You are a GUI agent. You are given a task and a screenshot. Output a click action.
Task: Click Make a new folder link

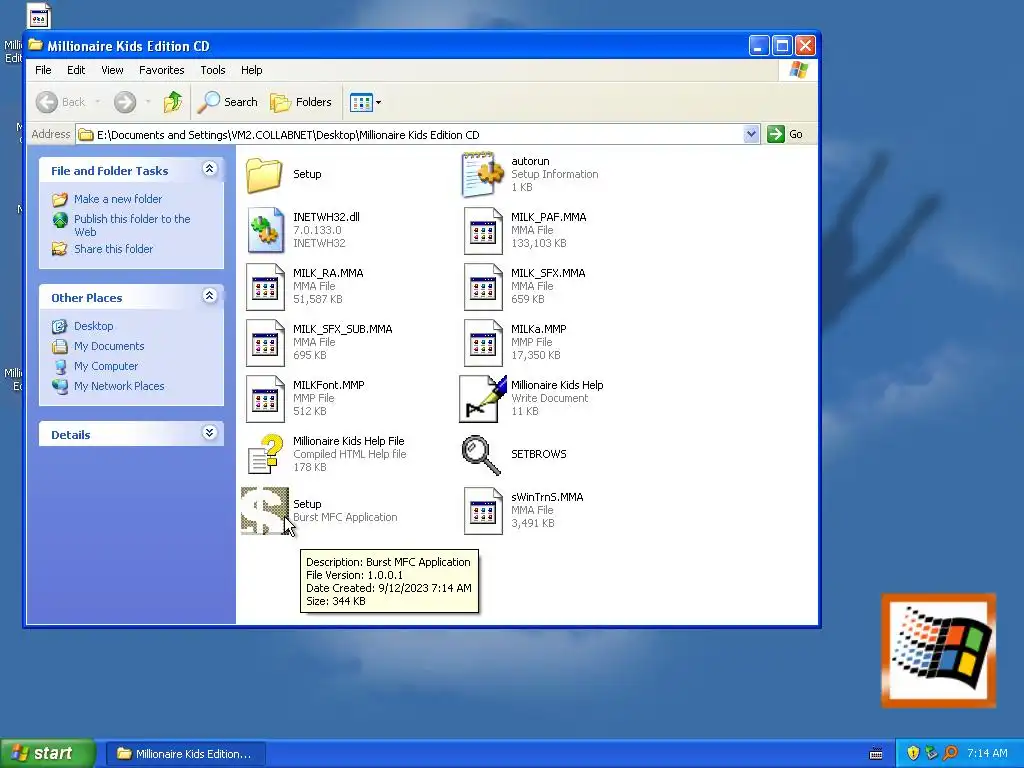(118, 199)
